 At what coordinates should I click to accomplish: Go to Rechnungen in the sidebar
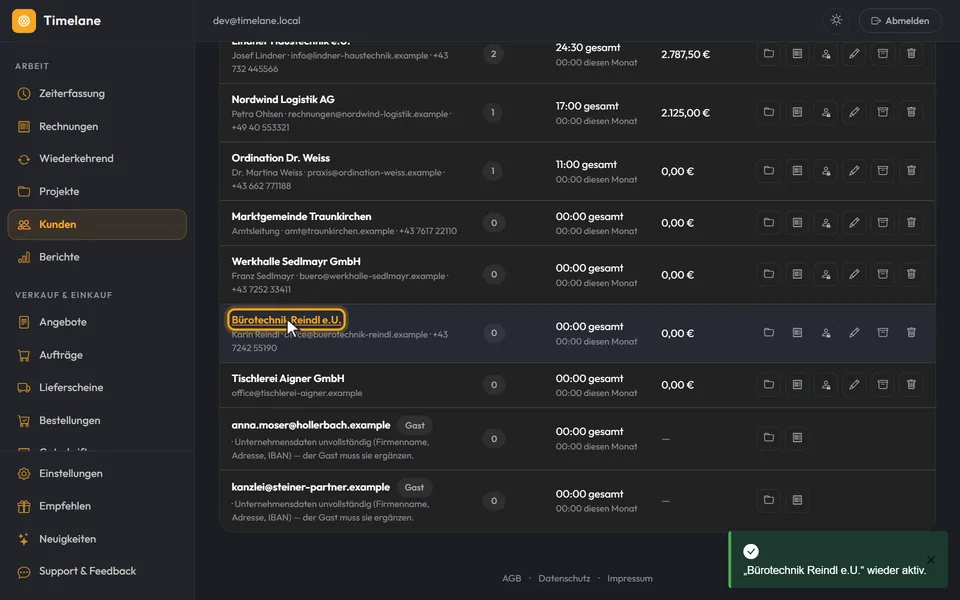97,126
